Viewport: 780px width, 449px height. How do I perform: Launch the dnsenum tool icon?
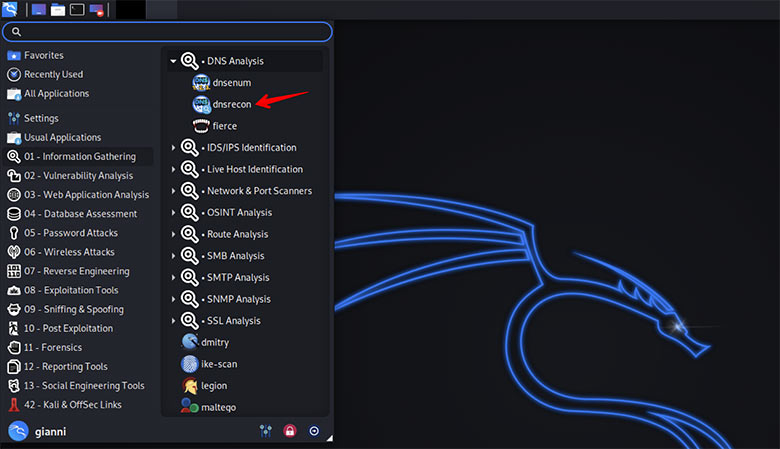(x=201, y=83)
